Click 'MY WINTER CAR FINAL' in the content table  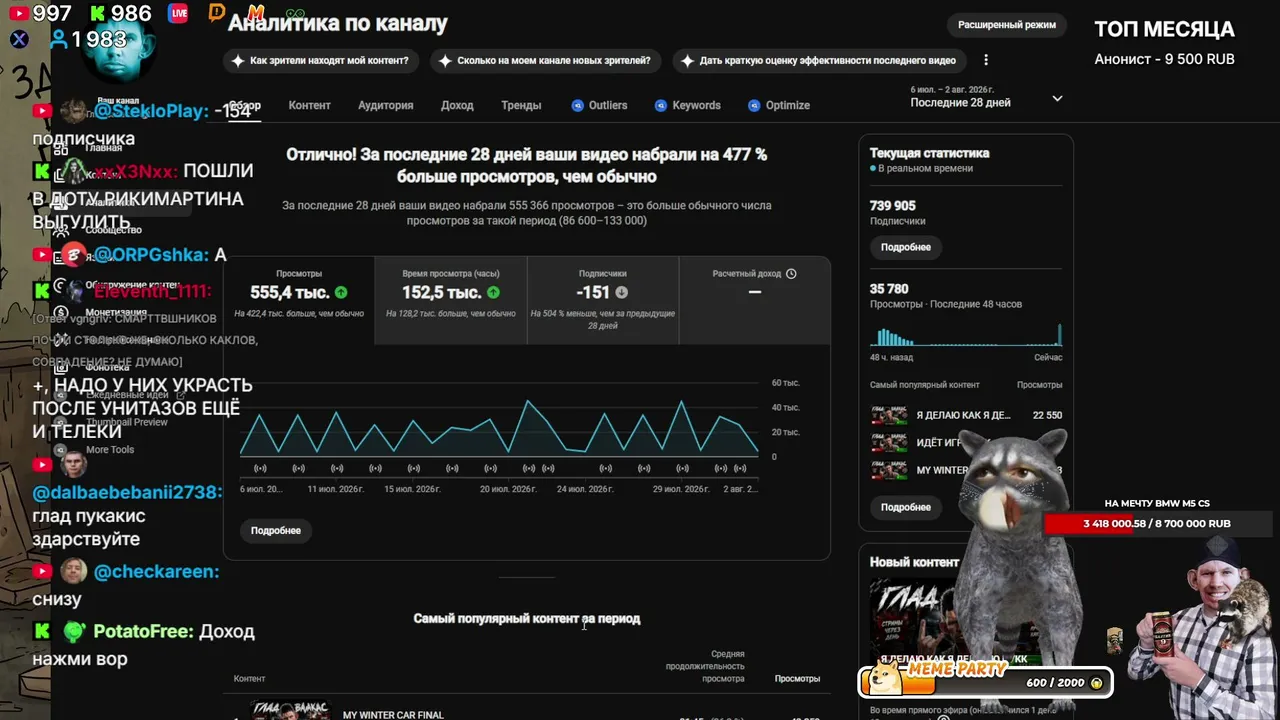coord(393,715)
